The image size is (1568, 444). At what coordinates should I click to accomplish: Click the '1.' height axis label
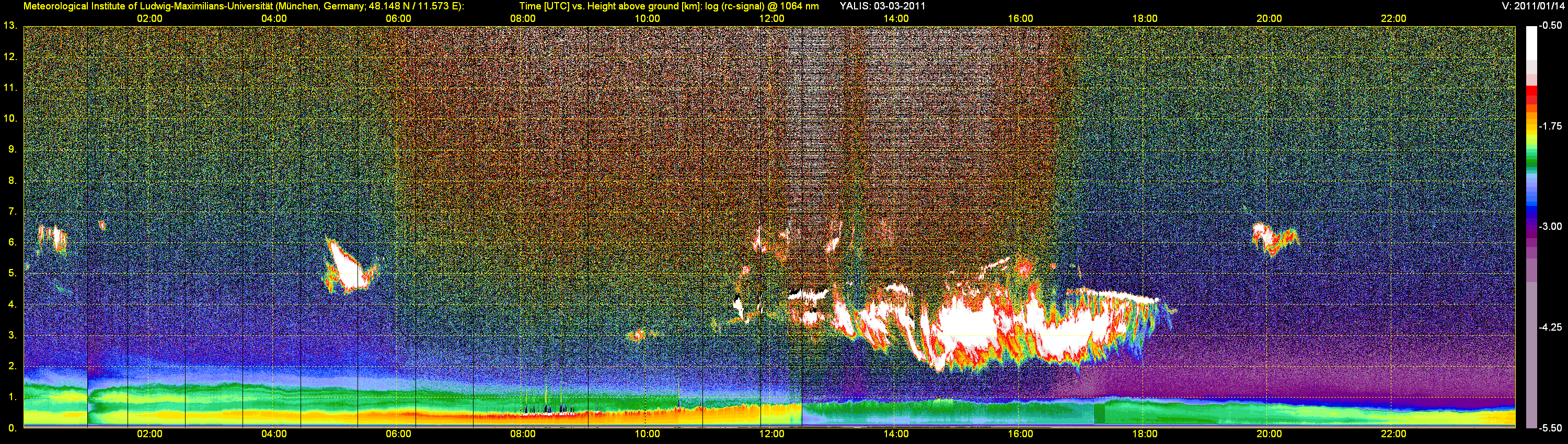pos(12,397)
